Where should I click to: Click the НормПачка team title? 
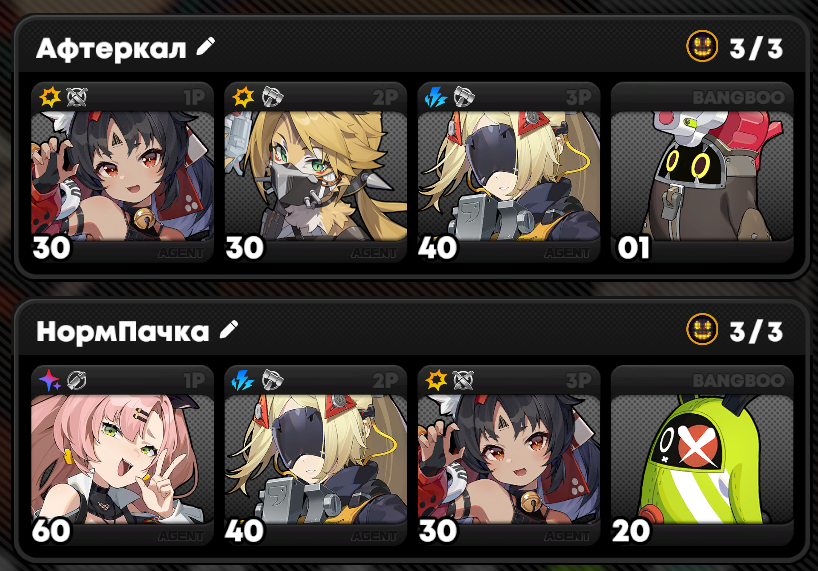pyautogui.click(x=123, y=332)
